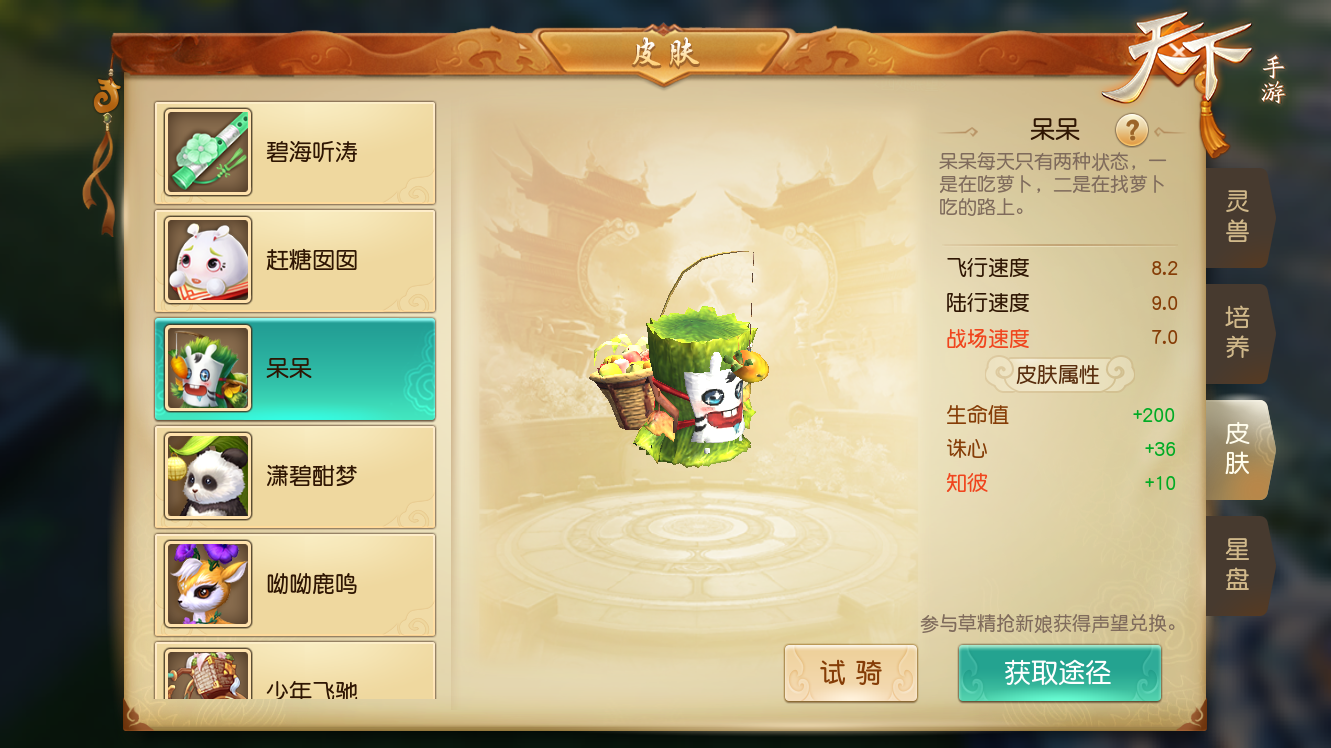Select the 碧海听涛 flute skin icon

pos(208,152)
